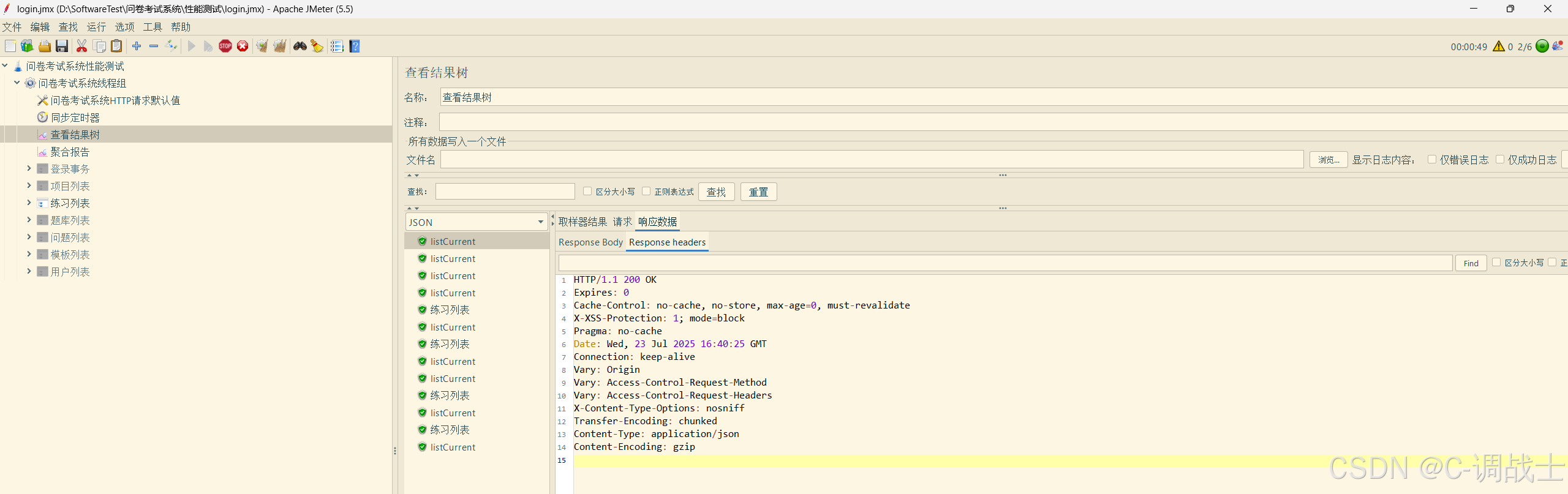Viewport: 1568px width, 494px height.
Task: Switch to 取样器结果 tab
Action: pos(582,222)
